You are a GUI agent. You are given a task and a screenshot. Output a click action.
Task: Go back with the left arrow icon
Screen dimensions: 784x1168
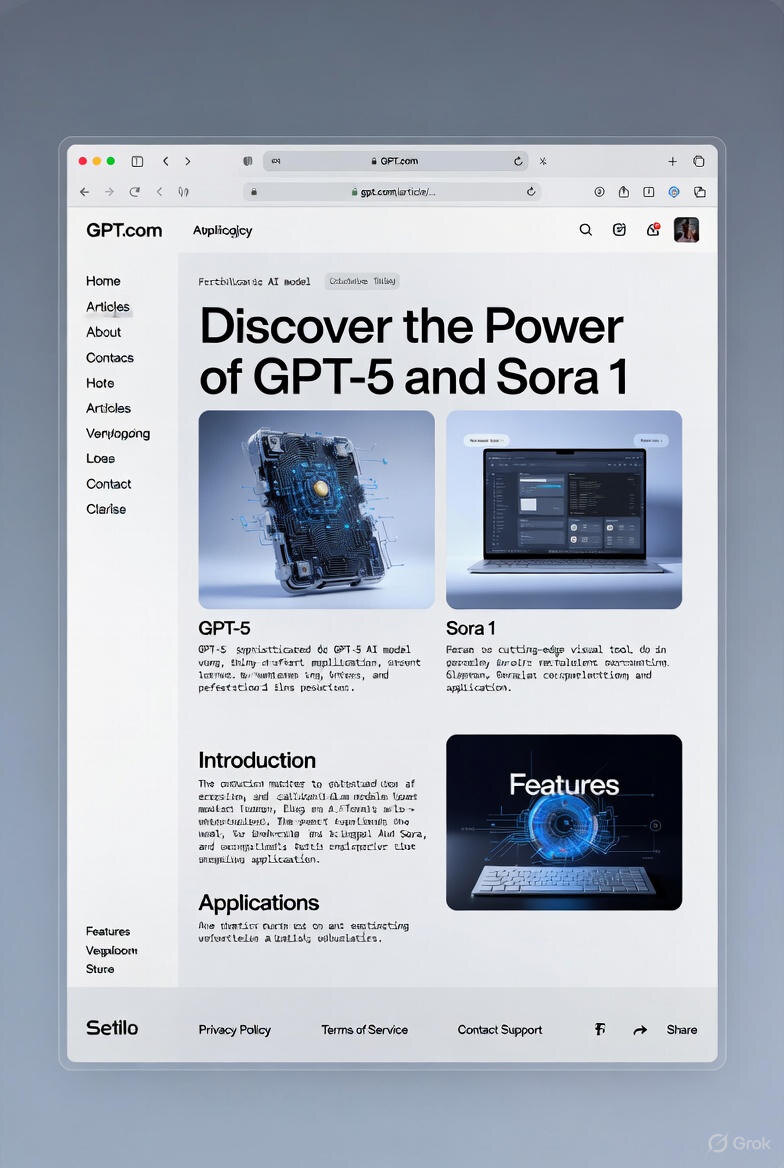85,191
